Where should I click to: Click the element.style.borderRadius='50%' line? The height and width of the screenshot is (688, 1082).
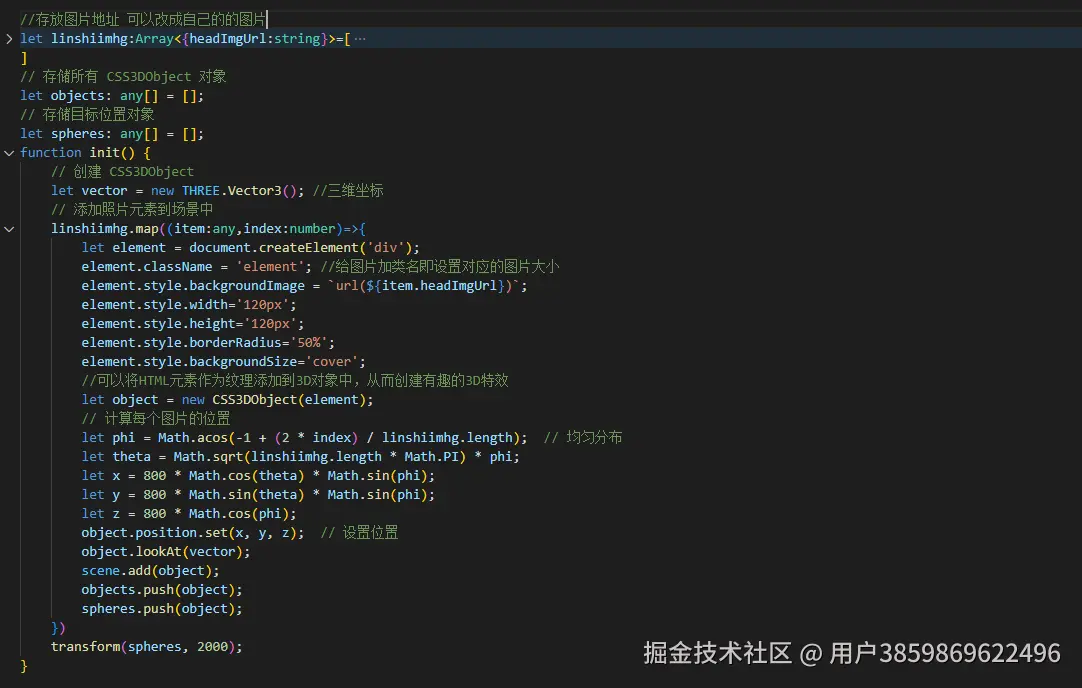click(x=208, y=343)
